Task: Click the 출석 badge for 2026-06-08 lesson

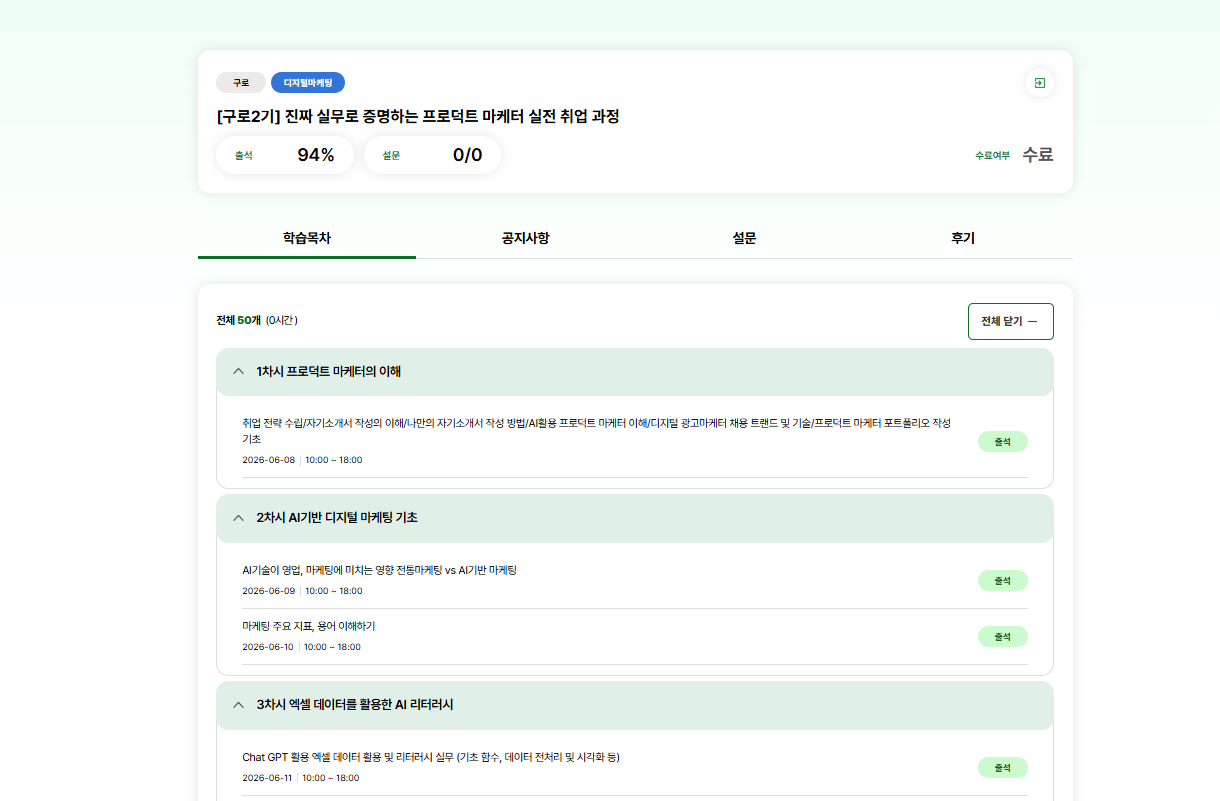Action: point(1002,441)
